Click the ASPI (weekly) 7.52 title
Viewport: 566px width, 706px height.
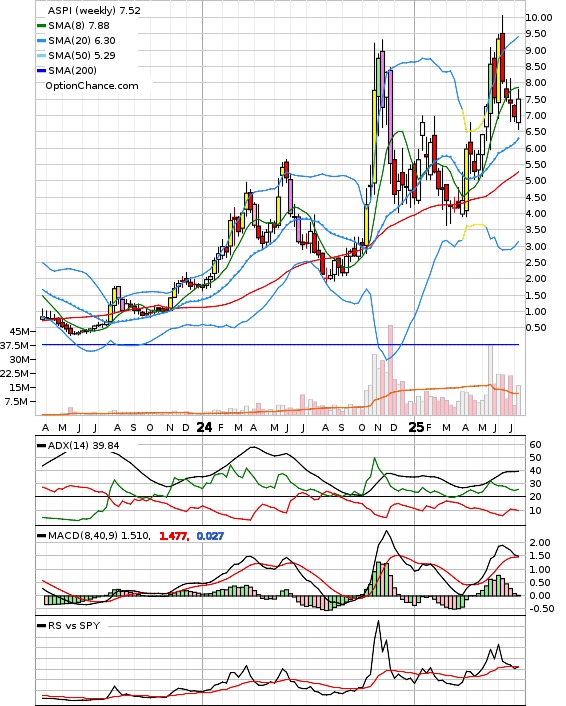pos(94,11)
